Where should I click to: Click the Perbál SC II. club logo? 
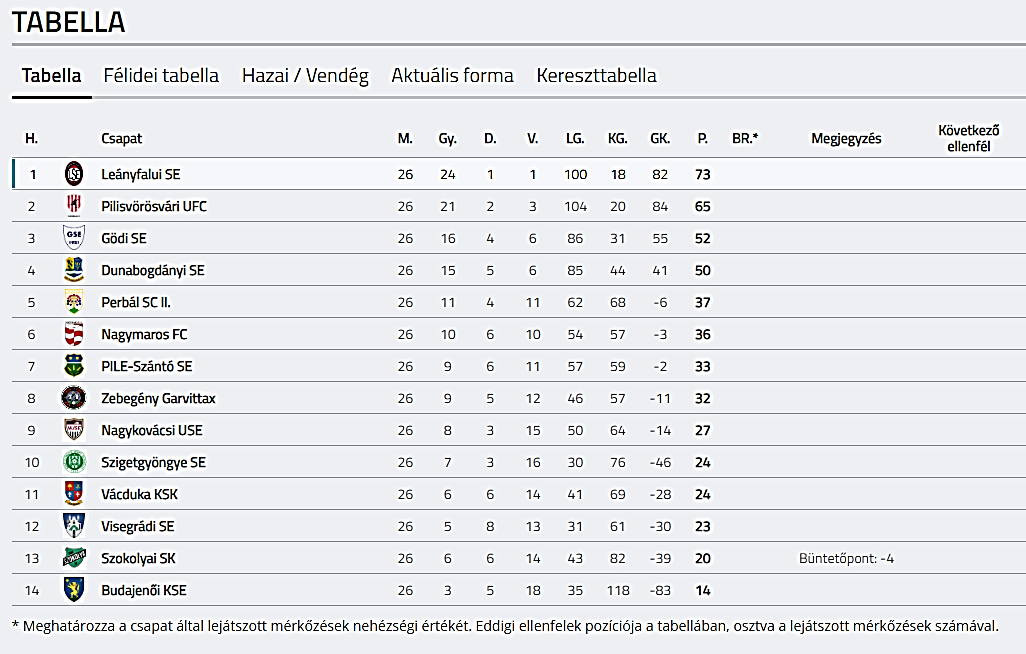click(x=74, y=302)
